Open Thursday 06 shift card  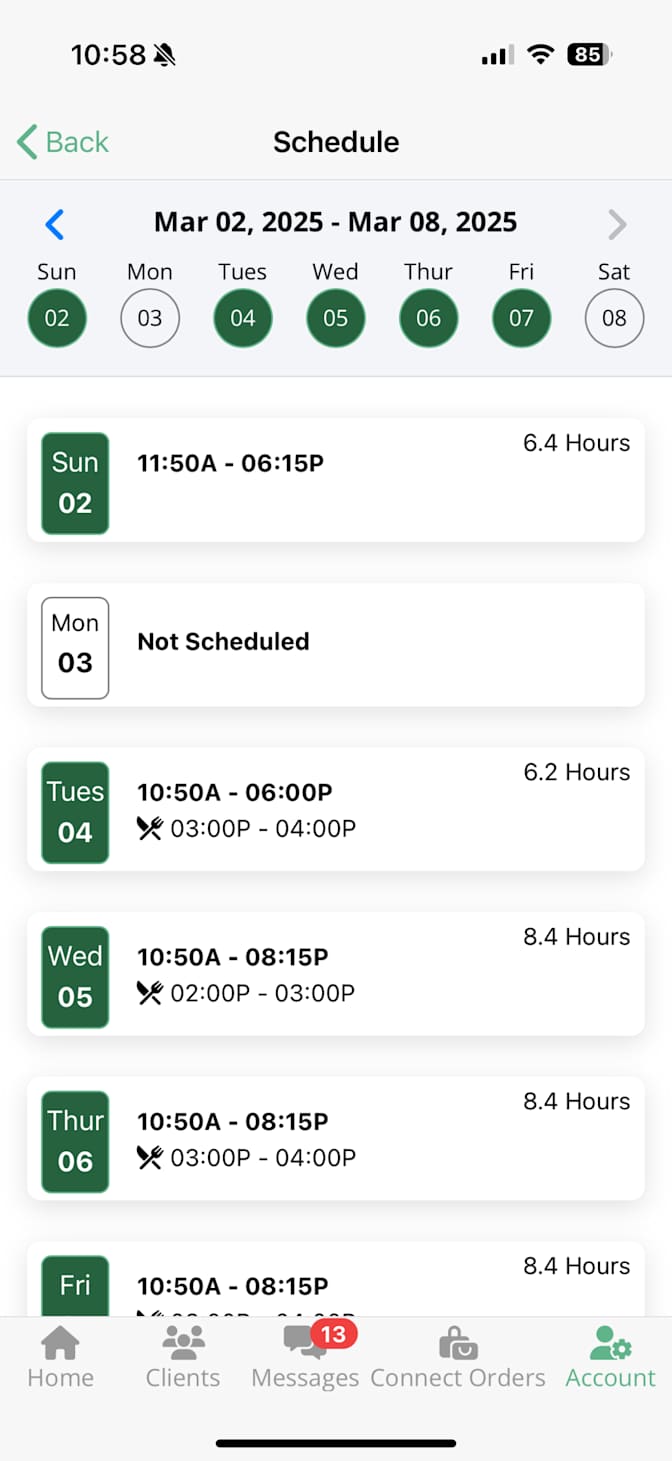pyautogui.click(x=336, y=1138)
